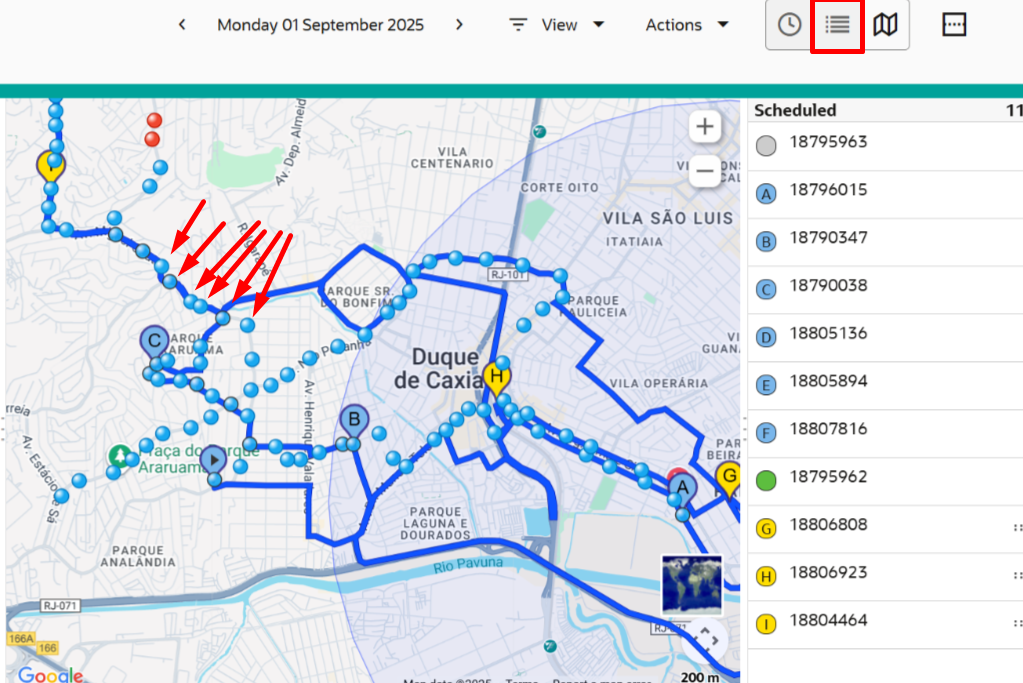The image size is (1023, 683).
Task: Open activity 18796015 in scheduled list
Action: pyautogui.click(x=885, y=194)
